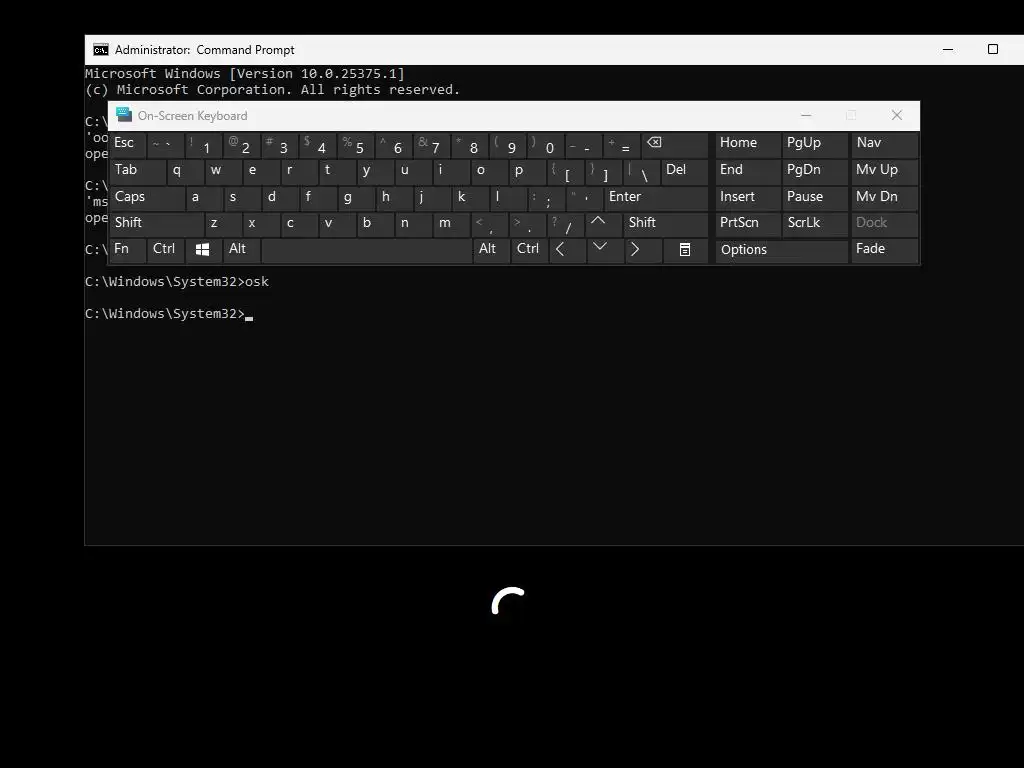This screenshot has width=1024, height=768.
Task: Tap the letter z key
Action: coord(223,224)
